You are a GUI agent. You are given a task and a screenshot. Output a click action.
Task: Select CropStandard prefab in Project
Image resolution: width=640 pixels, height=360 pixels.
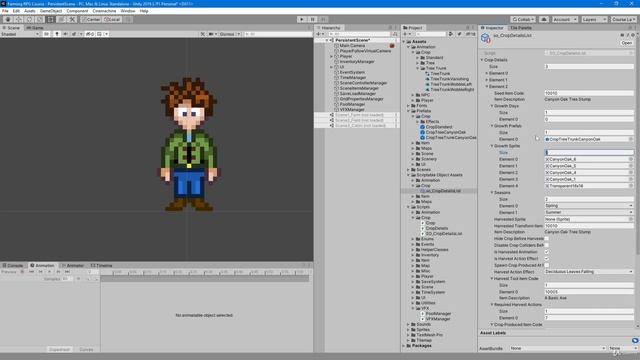439,127
